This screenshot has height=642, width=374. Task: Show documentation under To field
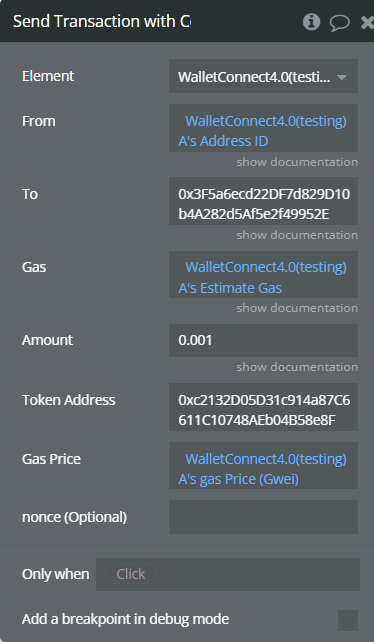(x=297, y=235)
